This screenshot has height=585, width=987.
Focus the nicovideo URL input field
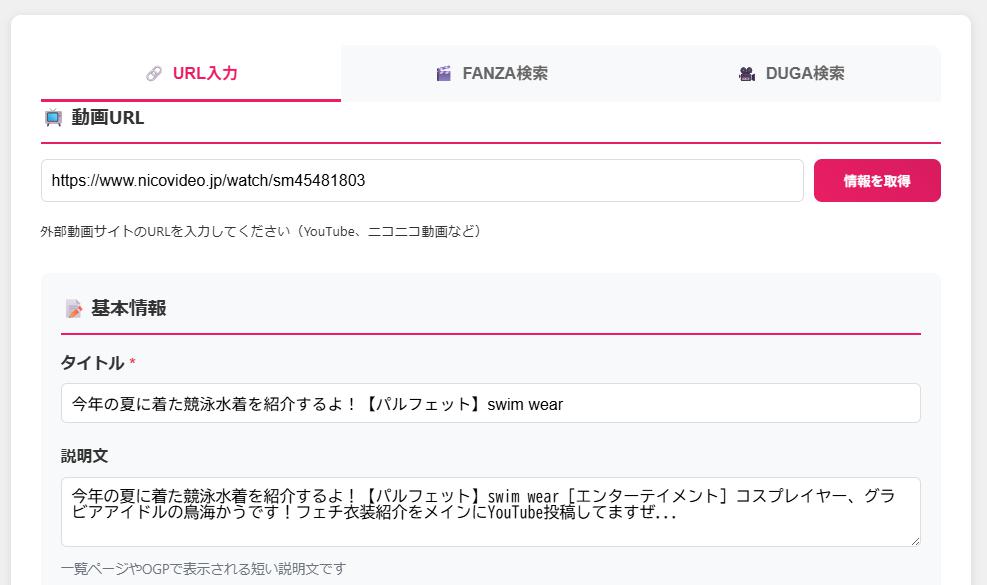click(422, 181)
